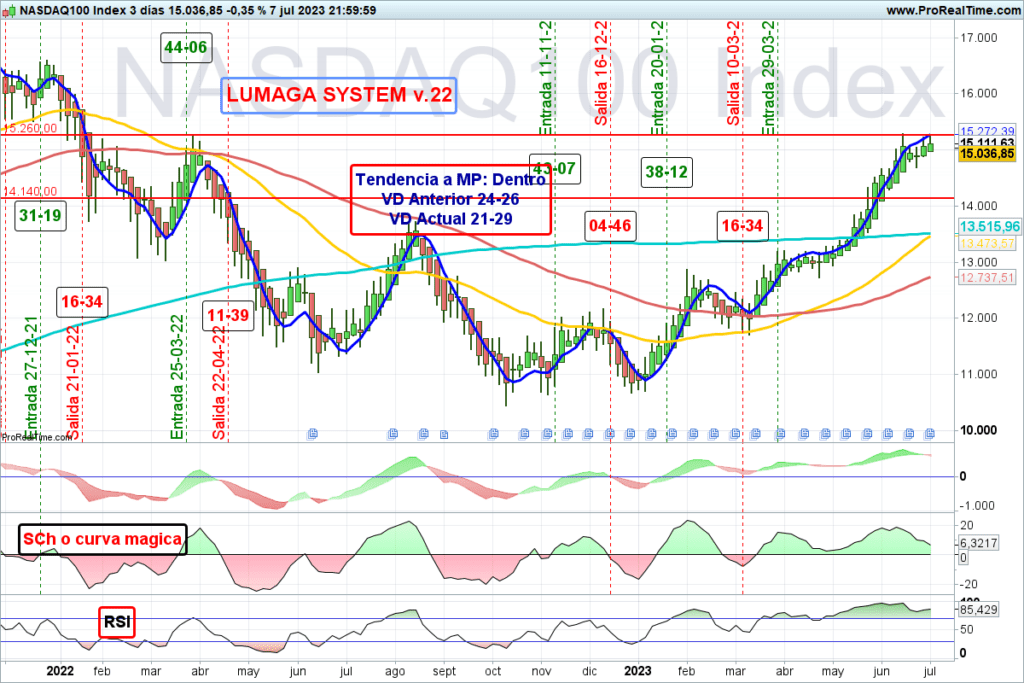The width and height of the screenshot is (1024, 683).
Task: Click the -1.000 label on the MACD axis
Action: (976, 506)
